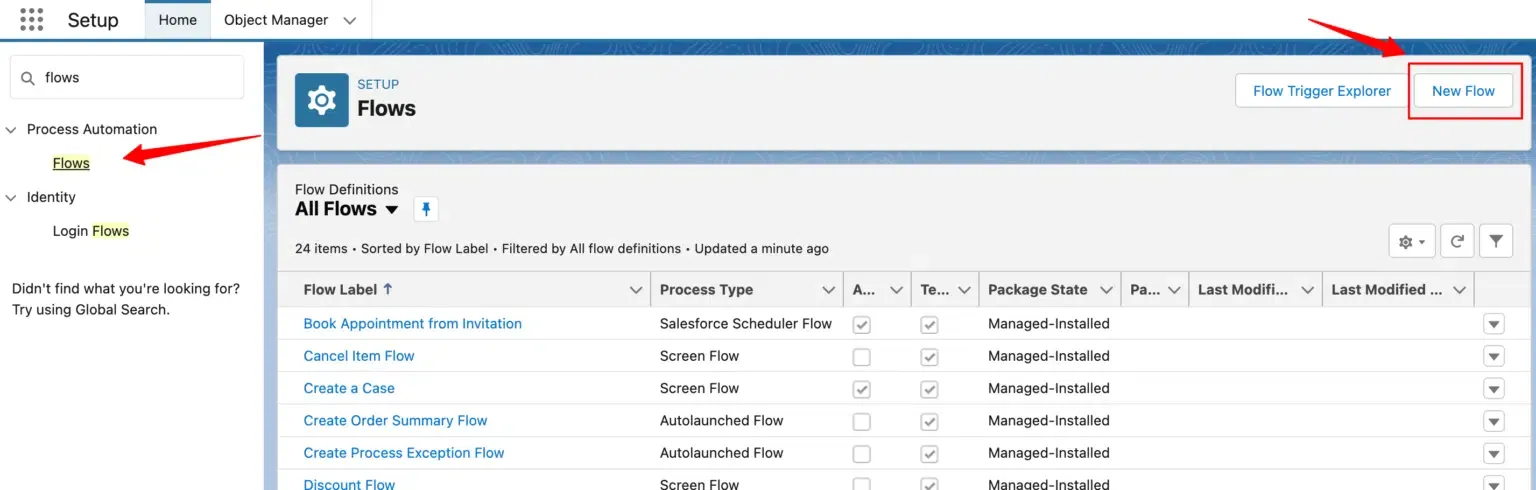Toggle Template checkbox for Book Appointment from Invitation
This screenshot has width=1536, height=490.
click(929, 324)
